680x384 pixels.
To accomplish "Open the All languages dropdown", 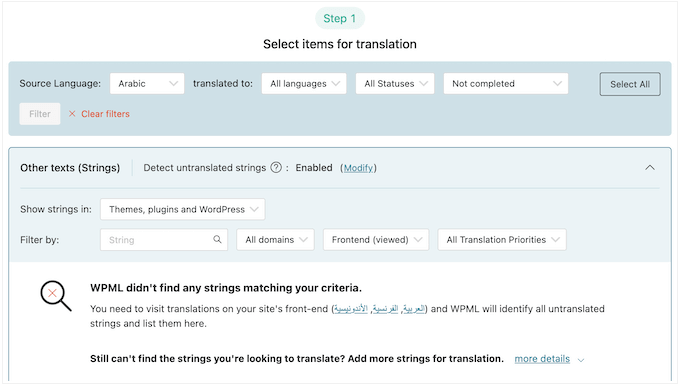I will [304, 84].
